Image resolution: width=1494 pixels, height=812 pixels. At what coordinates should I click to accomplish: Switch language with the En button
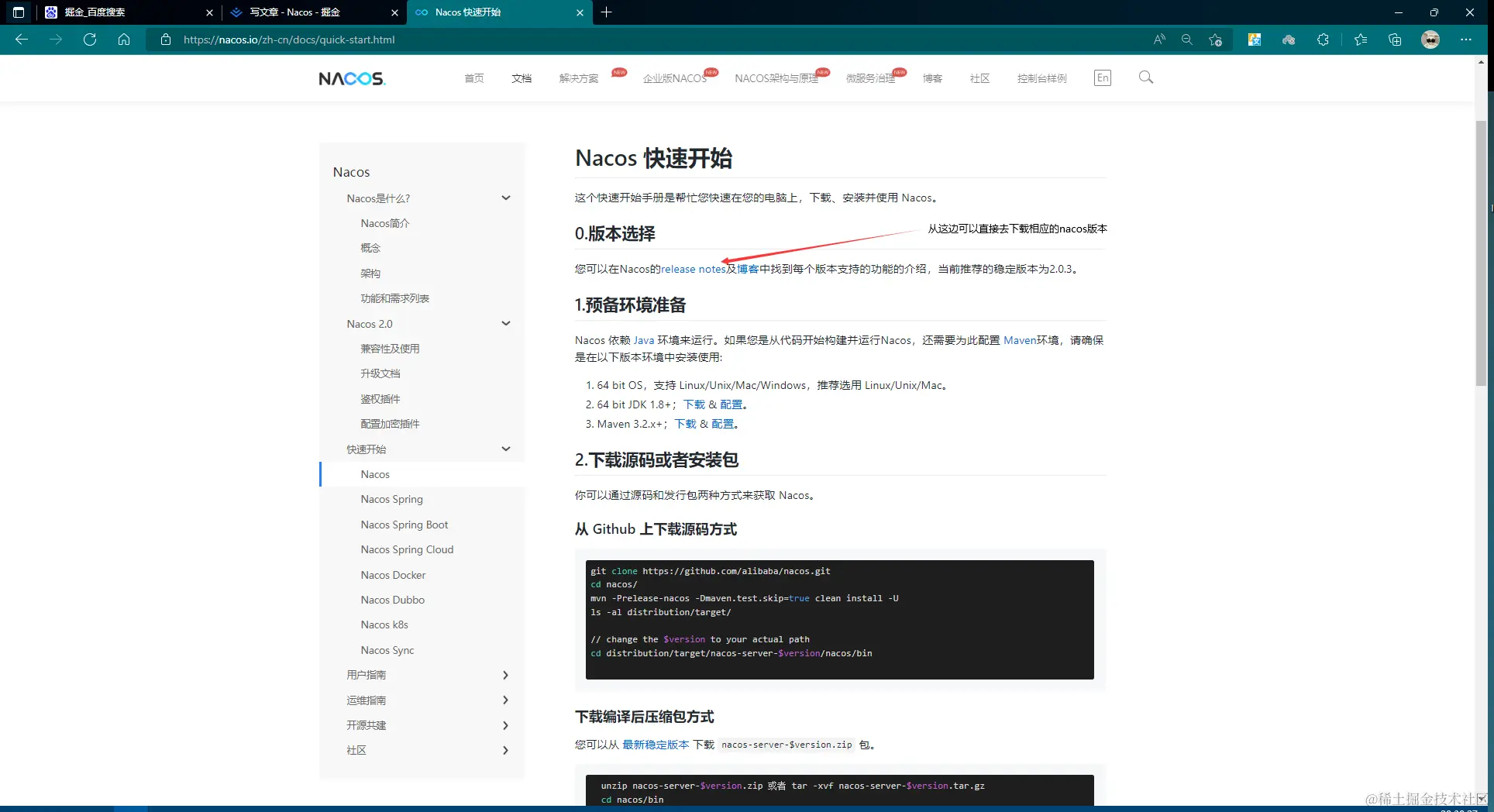[x=1103, y=77]
